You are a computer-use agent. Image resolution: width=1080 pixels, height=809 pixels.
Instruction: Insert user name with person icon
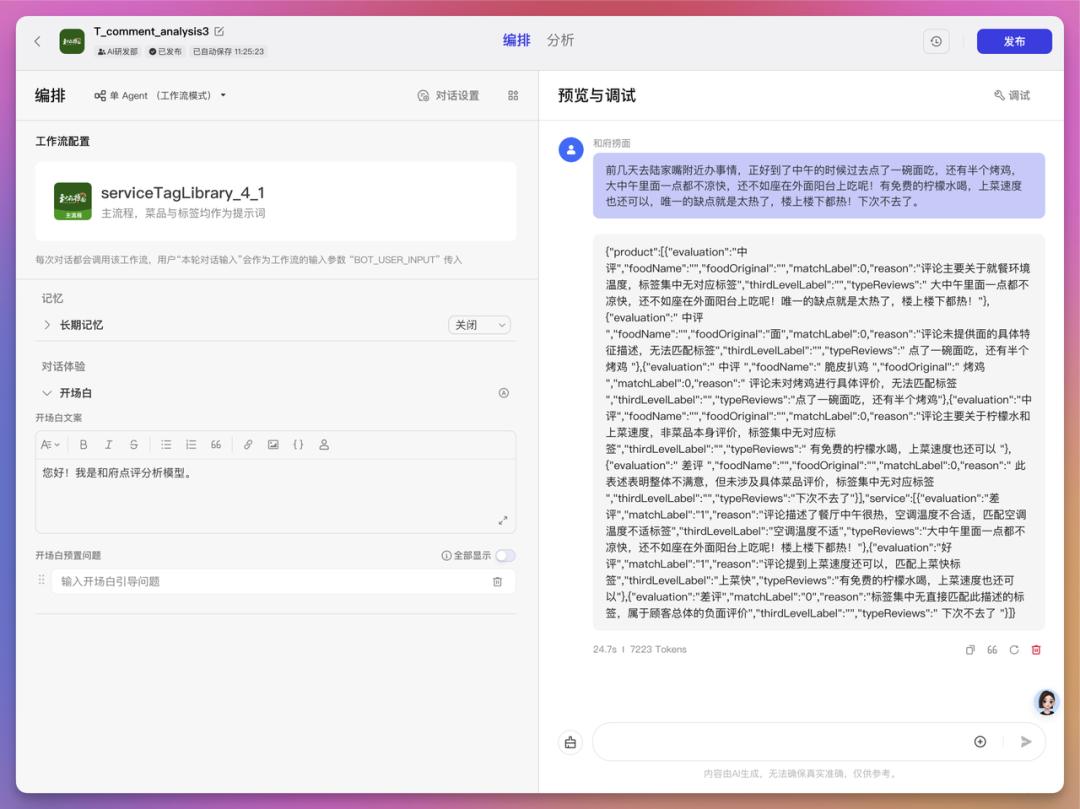324,445
